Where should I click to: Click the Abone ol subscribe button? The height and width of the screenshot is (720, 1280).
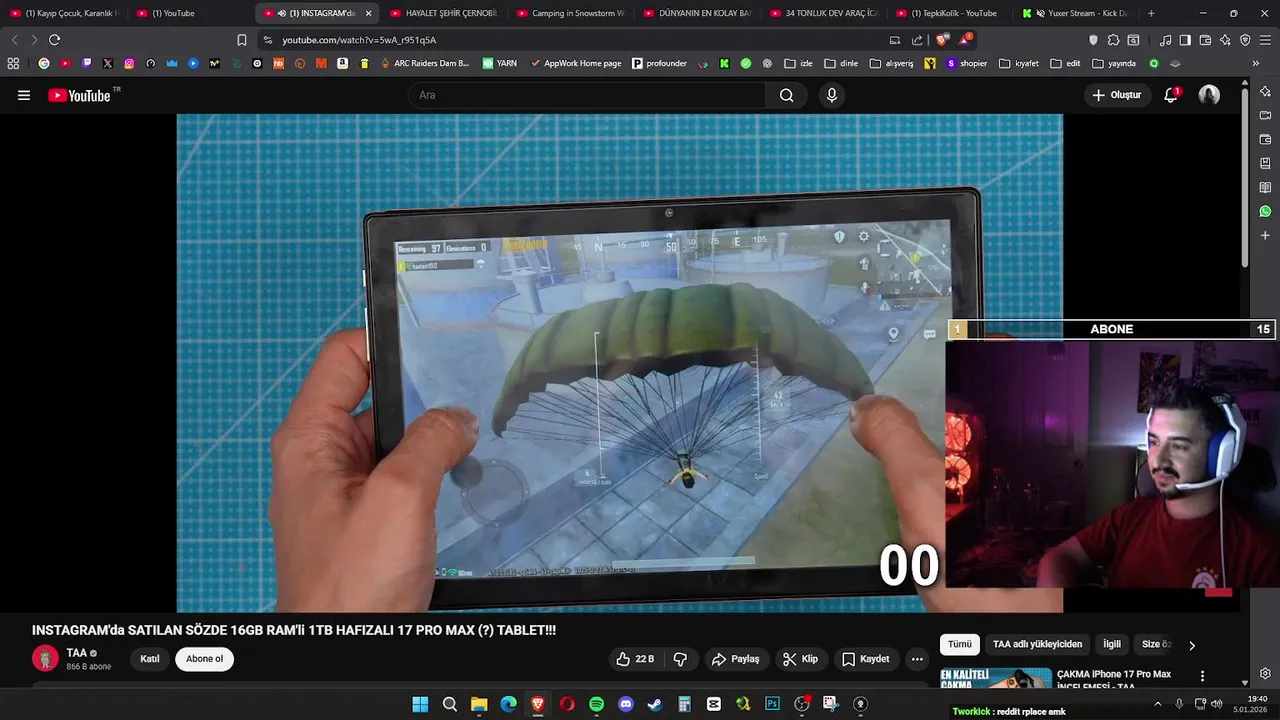204,659
